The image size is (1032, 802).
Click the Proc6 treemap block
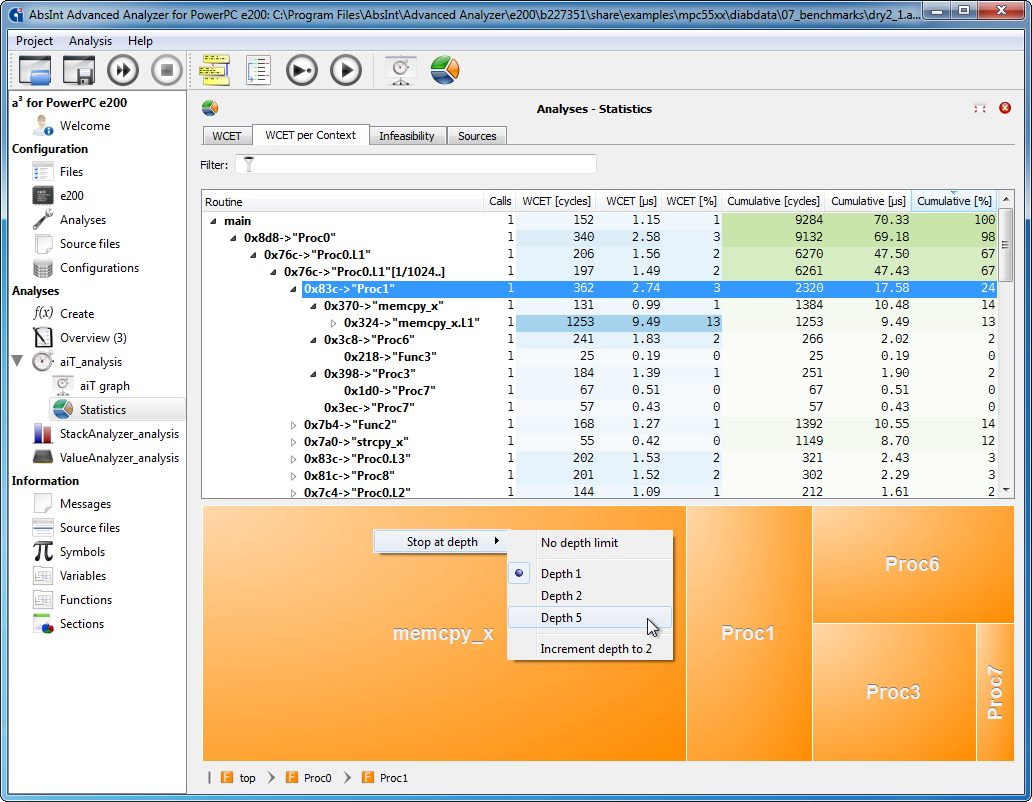tap(912, 564)
